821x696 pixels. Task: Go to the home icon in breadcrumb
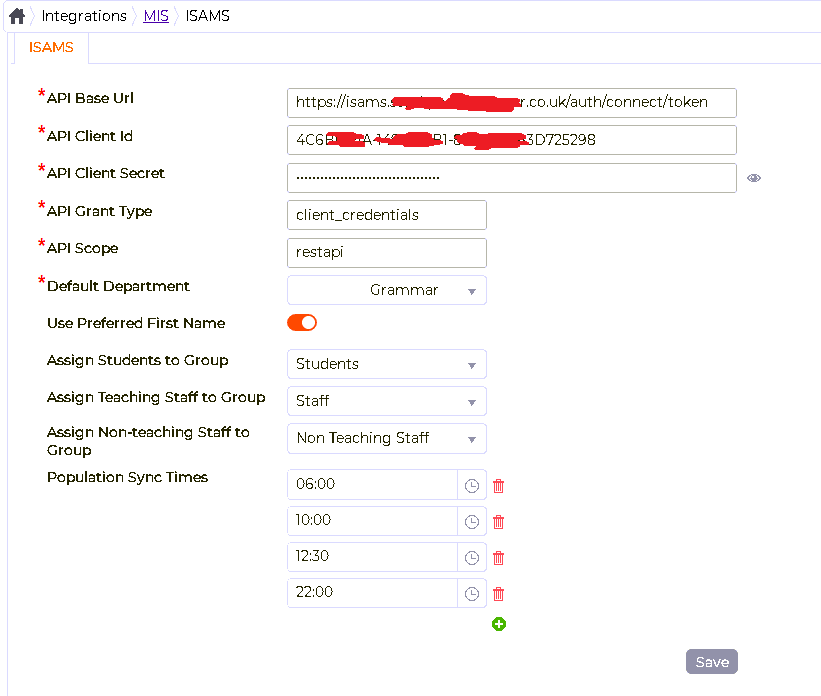click(17, 16)
